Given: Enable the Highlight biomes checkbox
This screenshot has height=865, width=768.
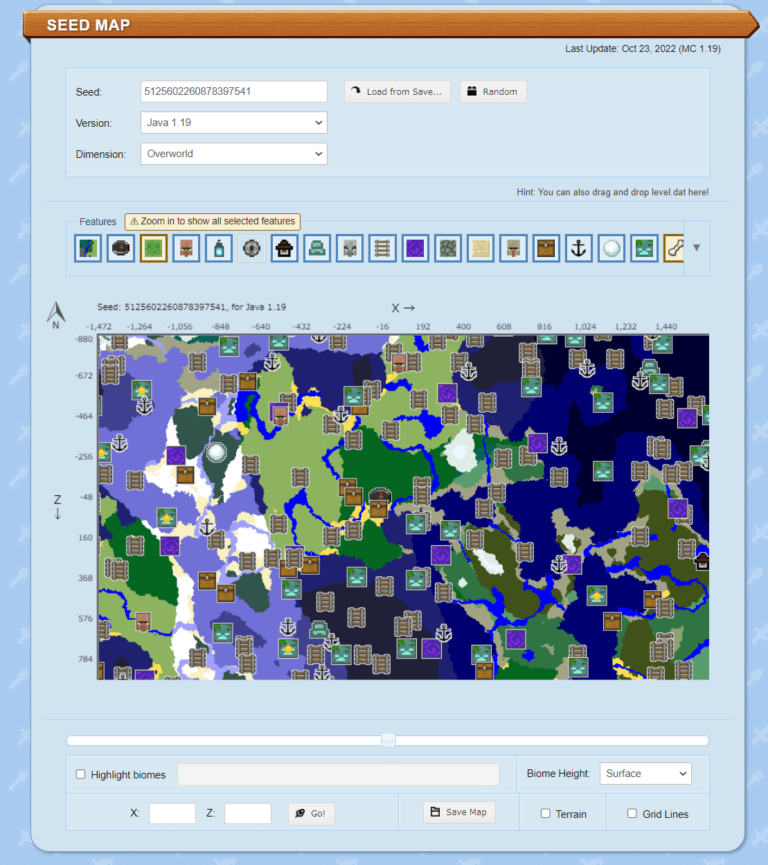Looking at the screenshot, I should [81, 774].
